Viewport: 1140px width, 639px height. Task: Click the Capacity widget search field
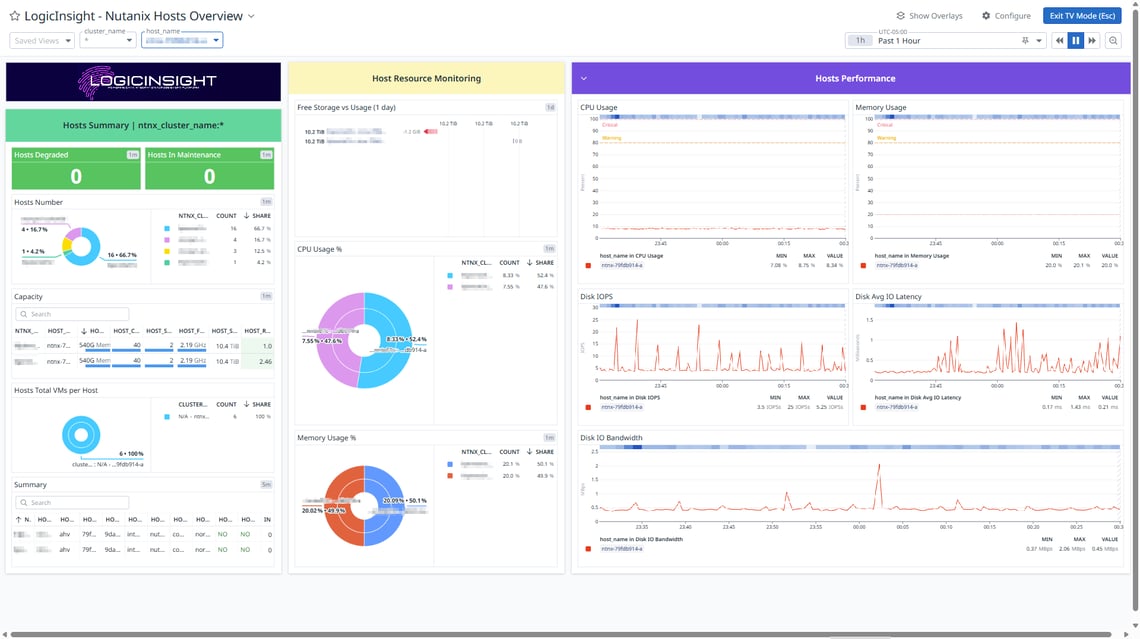click(72, 314)
